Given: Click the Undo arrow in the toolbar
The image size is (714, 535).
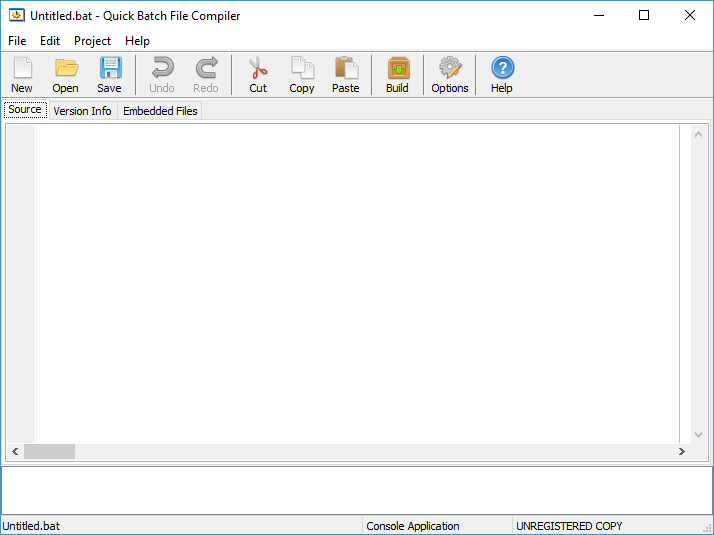Looking at the screenshot, I should click(x=162, y=75).
